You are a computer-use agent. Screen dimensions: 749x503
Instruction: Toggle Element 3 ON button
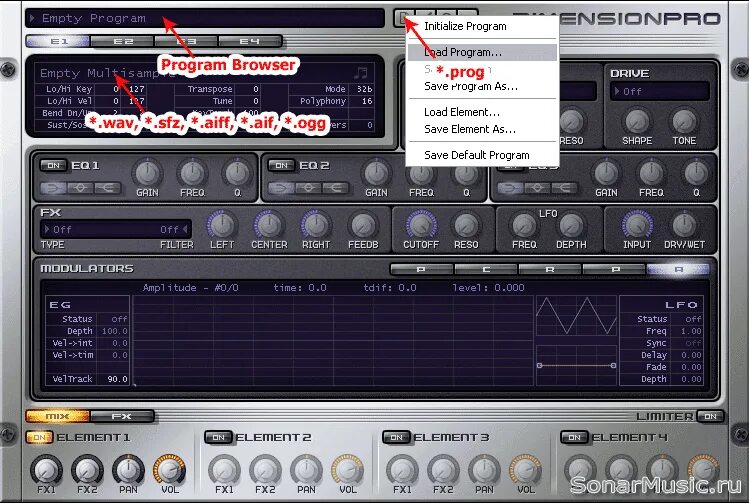pos(396,437)
